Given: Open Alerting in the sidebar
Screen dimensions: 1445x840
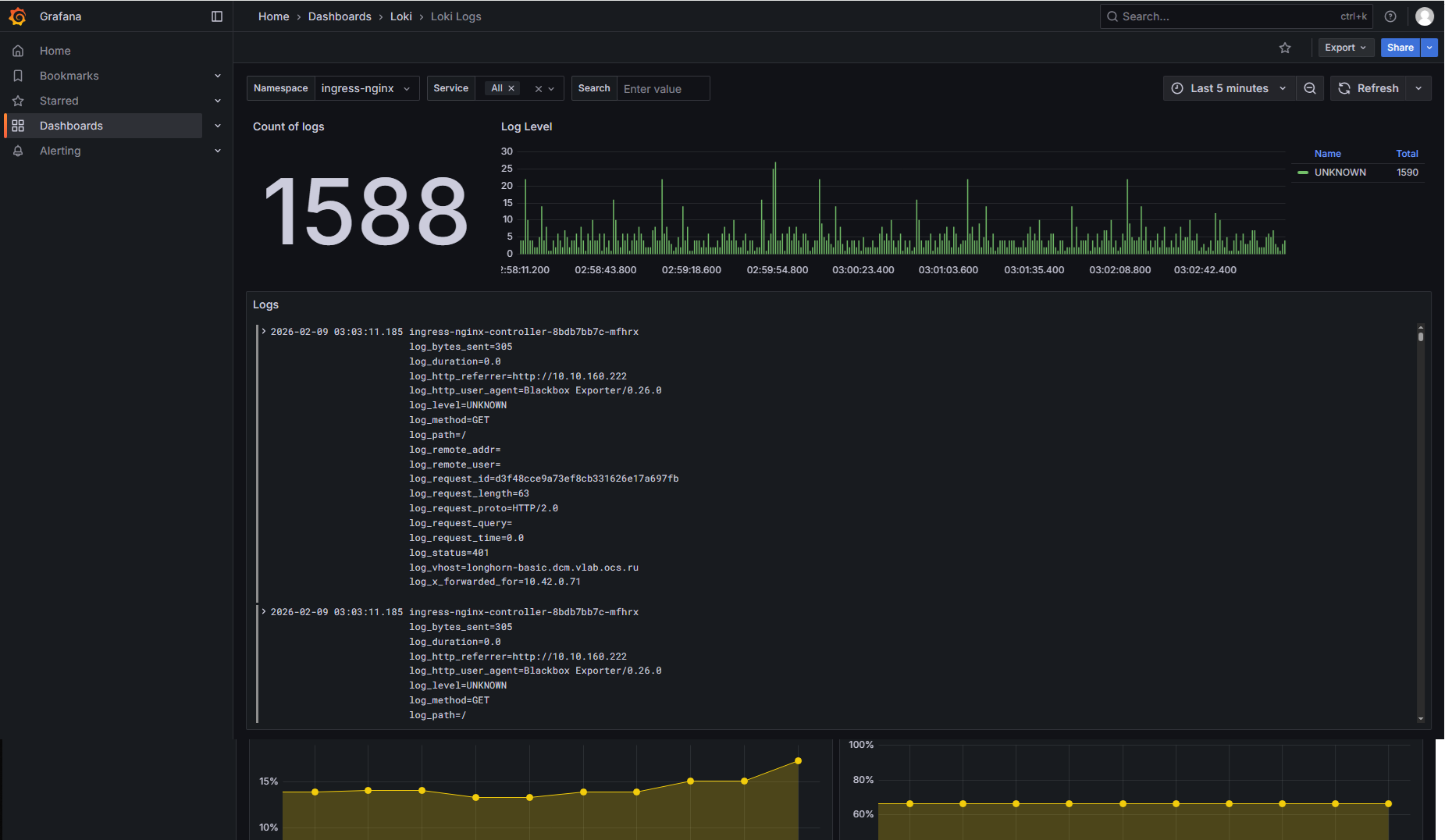Looking at the screenshot, I should click(60, 151).
